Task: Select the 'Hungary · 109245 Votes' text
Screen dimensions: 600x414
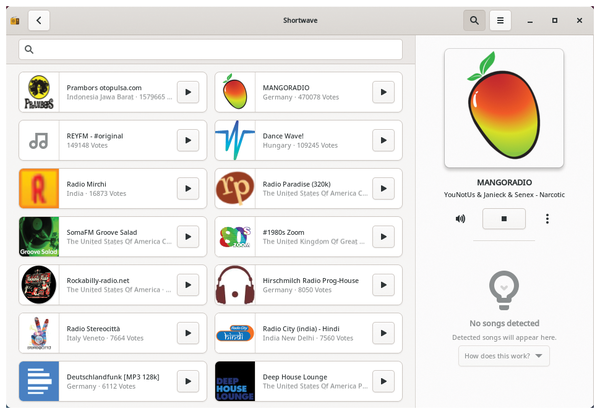Action: tap(300, 145)
